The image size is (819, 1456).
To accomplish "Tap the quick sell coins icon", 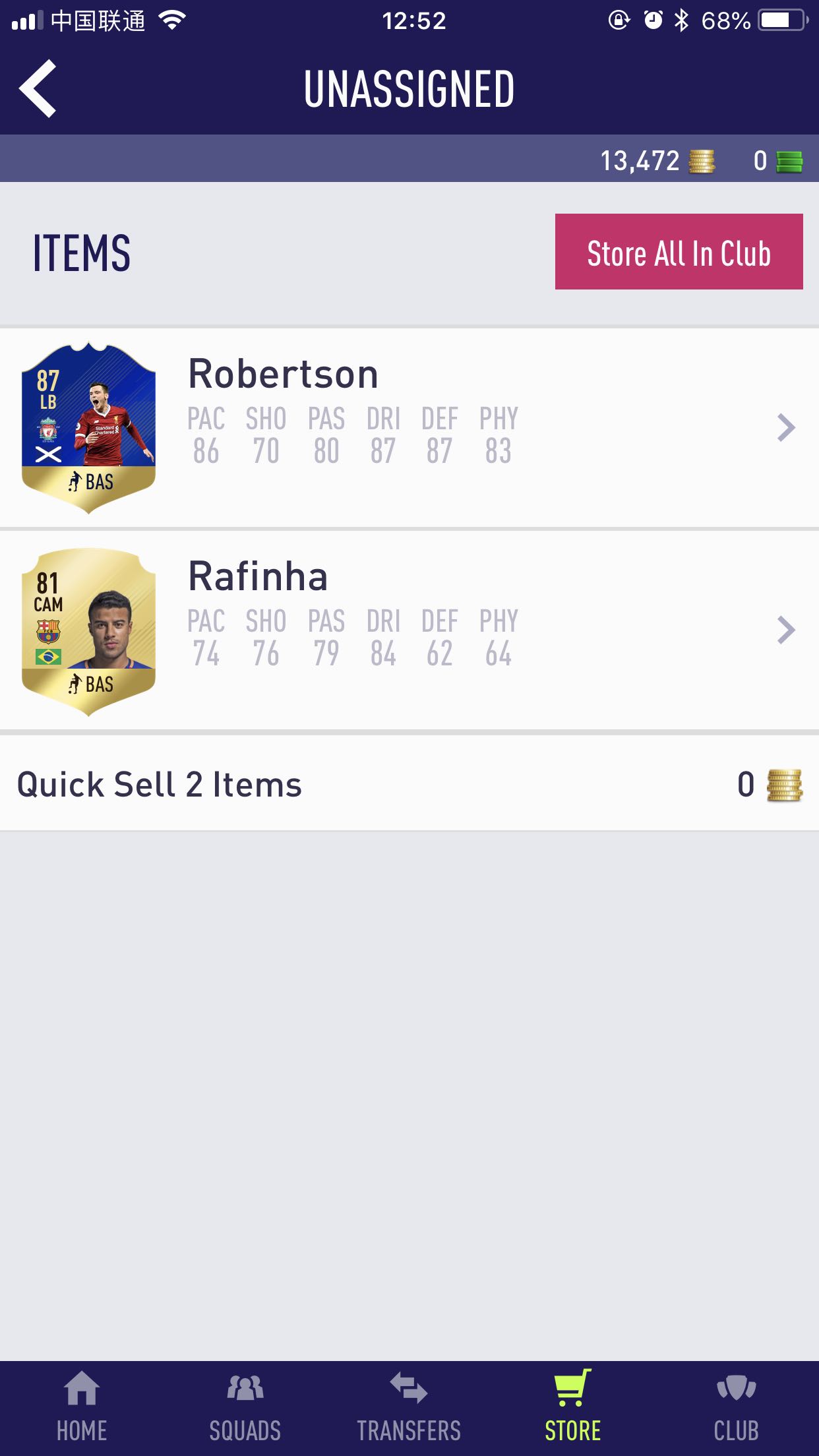I will pyautogui.click(x=784, y=785).
